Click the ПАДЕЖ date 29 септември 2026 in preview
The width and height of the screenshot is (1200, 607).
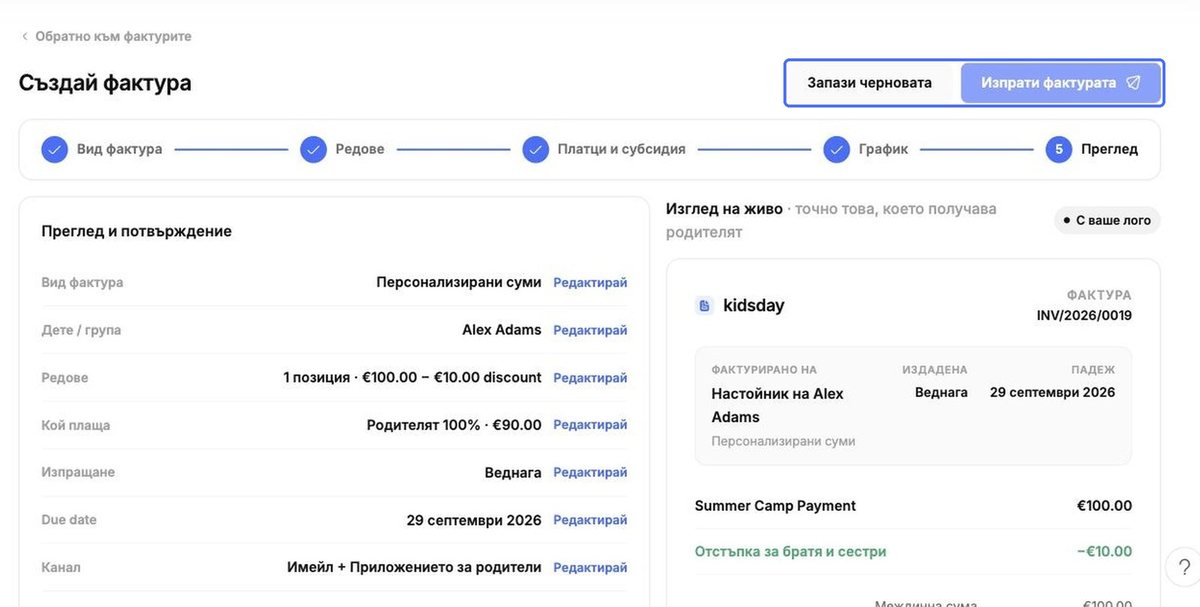[x=1052, y=392]
